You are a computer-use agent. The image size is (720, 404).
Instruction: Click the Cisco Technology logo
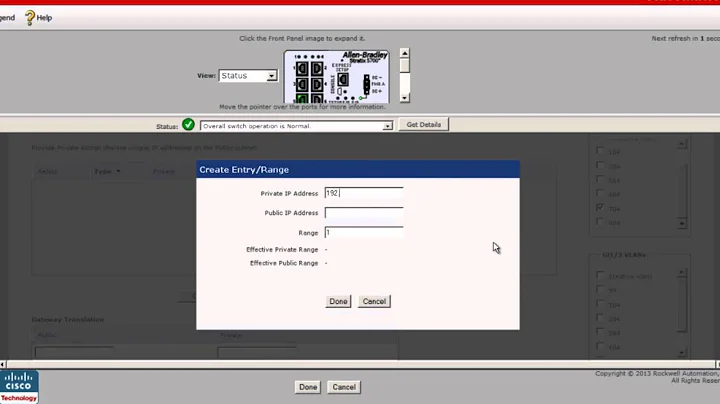point(19,387)
